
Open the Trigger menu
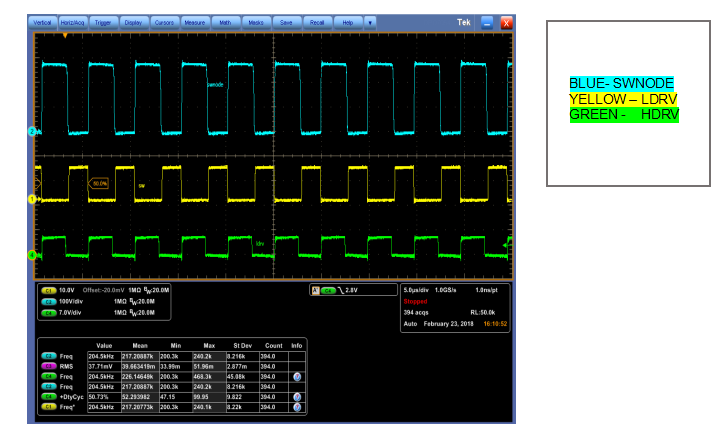(x=102, y=21)
